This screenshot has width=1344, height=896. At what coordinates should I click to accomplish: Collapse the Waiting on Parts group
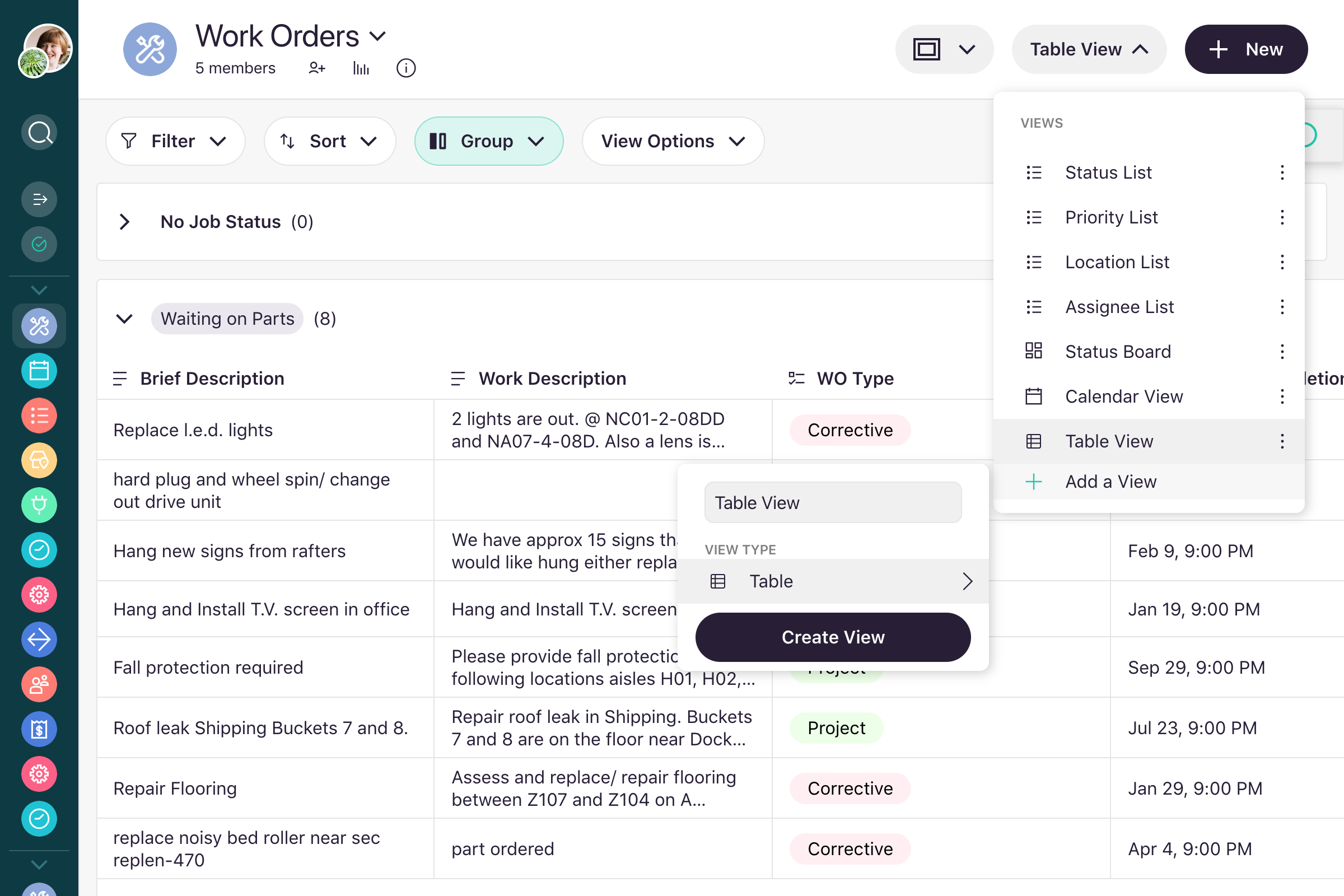(x=124, y=319)
